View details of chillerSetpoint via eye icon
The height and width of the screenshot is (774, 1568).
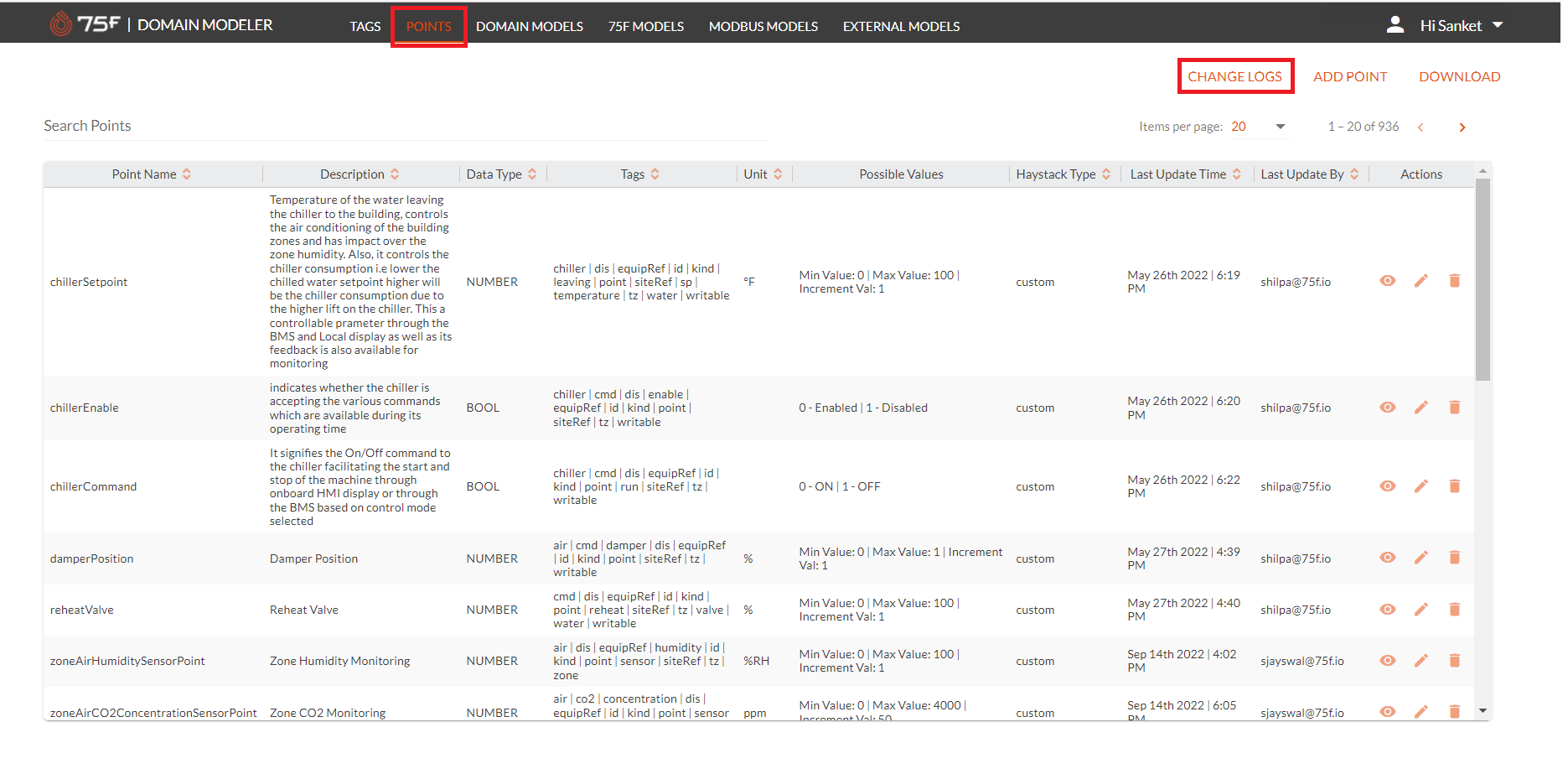pos(1388,281)
